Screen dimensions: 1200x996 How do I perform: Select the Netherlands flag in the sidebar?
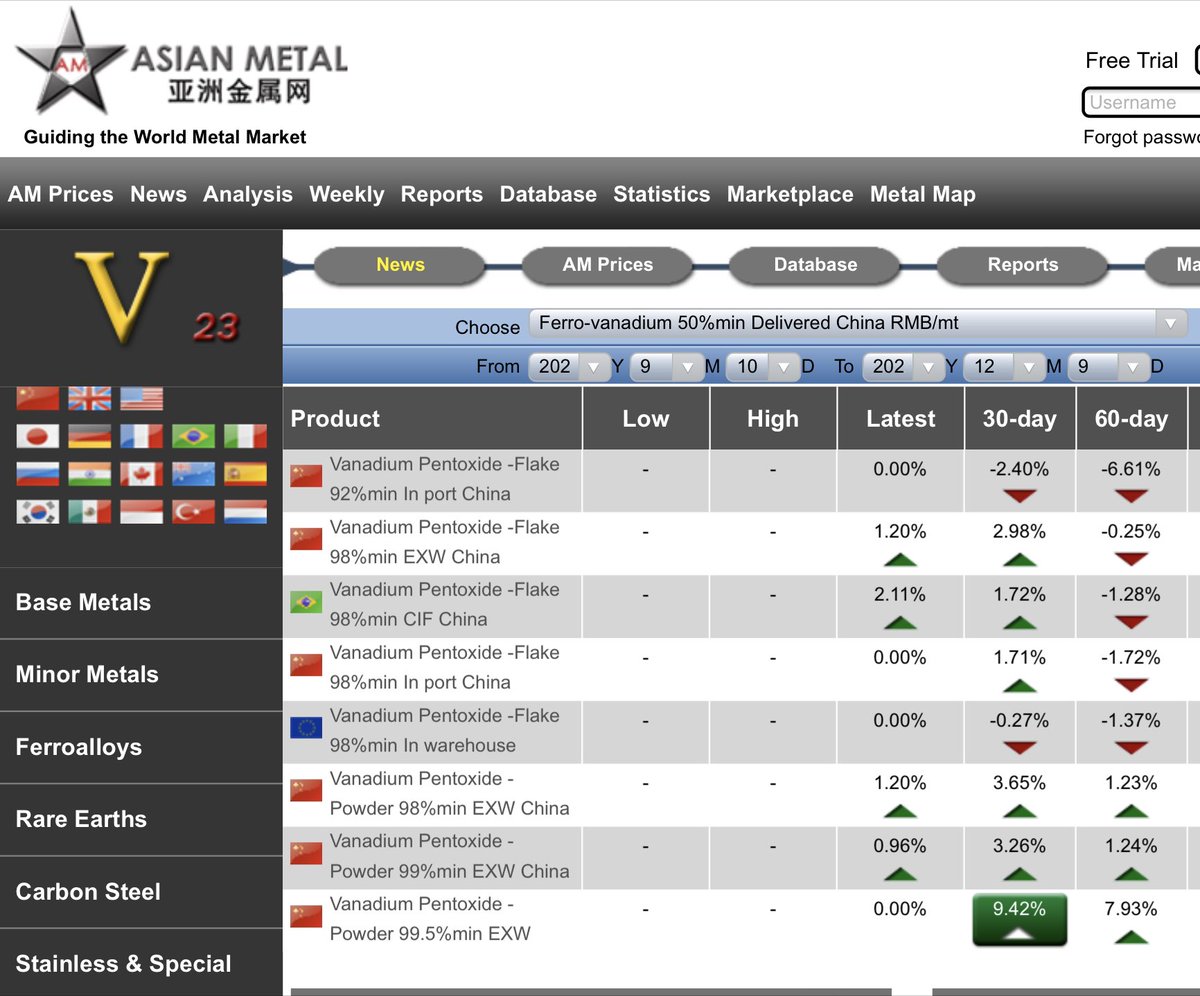tap(245, 512)
